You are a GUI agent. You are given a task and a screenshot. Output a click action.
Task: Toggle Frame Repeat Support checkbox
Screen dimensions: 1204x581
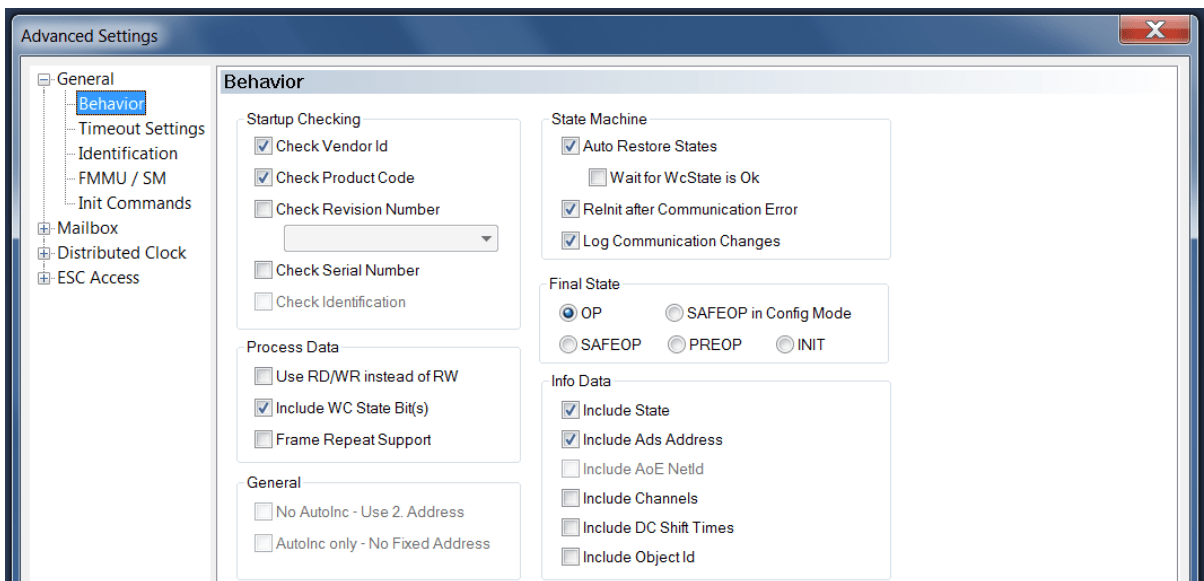click(x=264, y=439)
